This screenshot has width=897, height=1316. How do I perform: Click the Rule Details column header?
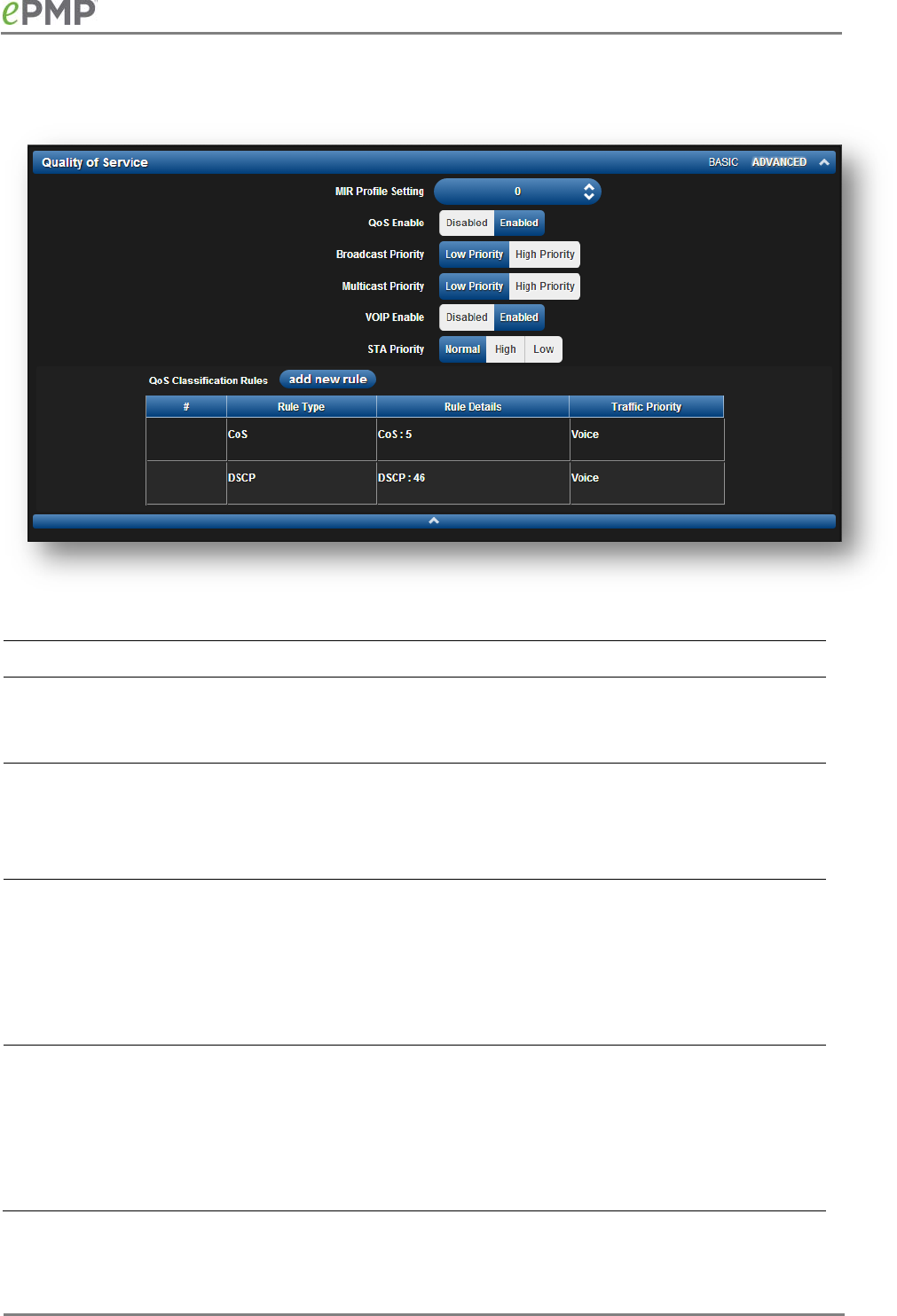click(473, 407)
